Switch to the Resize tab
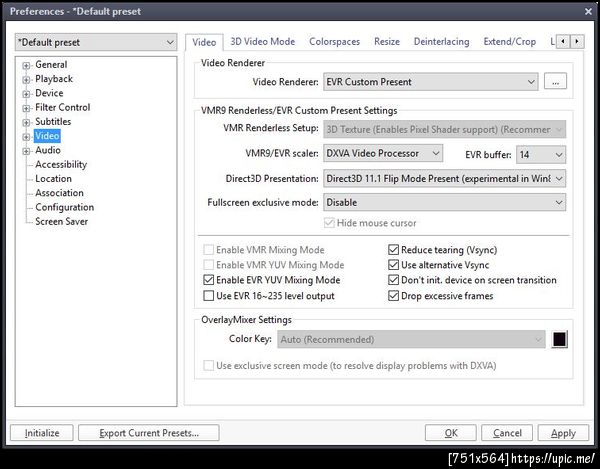Image resolution: width=600 pixels, height=469 pixels. [387, 41]
